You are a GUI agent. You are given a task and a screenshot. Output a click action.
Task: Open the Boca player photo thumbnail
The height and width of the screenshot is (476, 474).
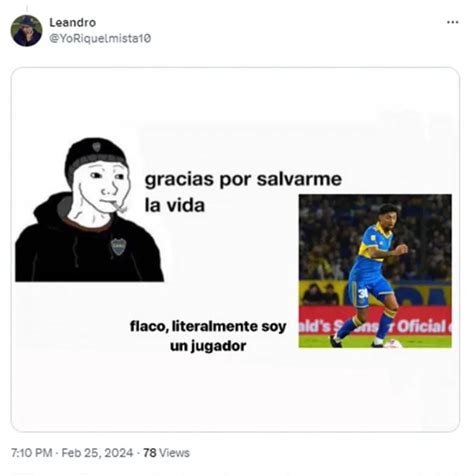pyautogui.click(x=375, y=271)
